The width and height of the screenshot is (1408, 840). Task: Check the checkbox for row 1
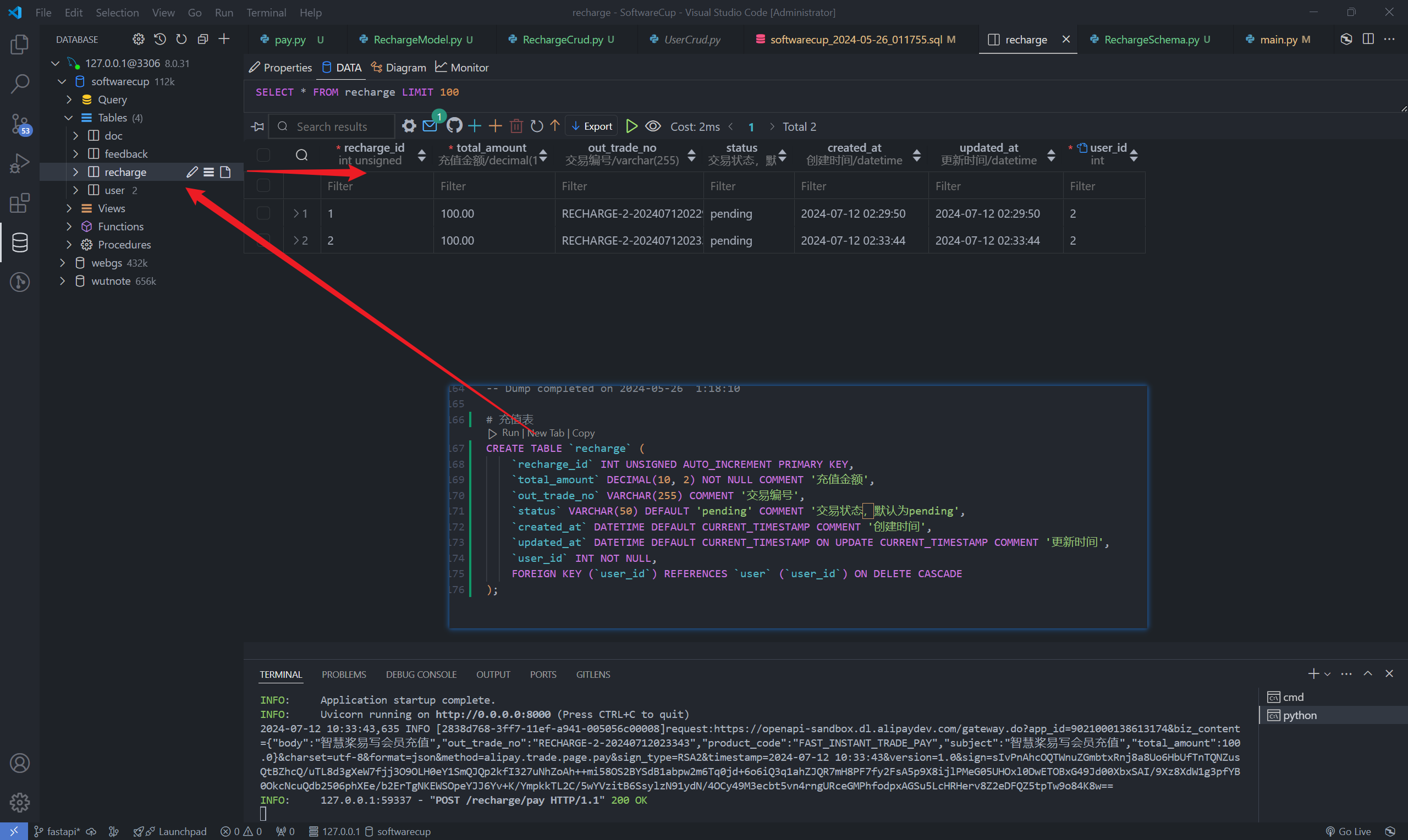pos(263,213)
